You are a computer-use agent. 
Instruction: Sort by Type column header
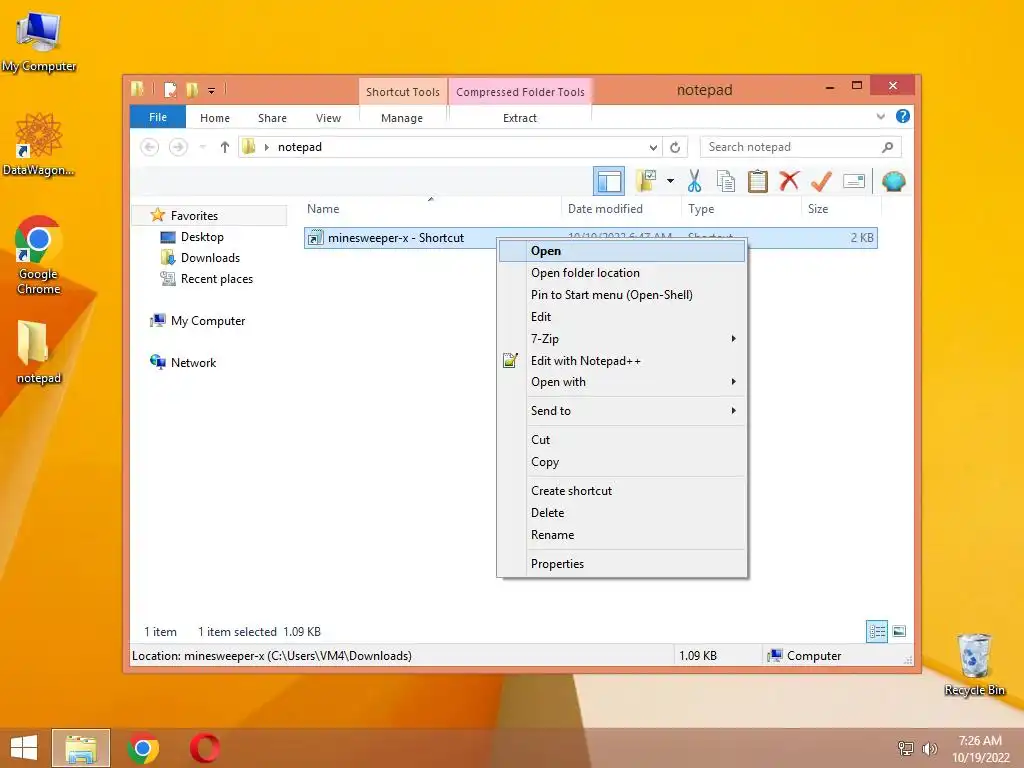[x=741, y=209]
